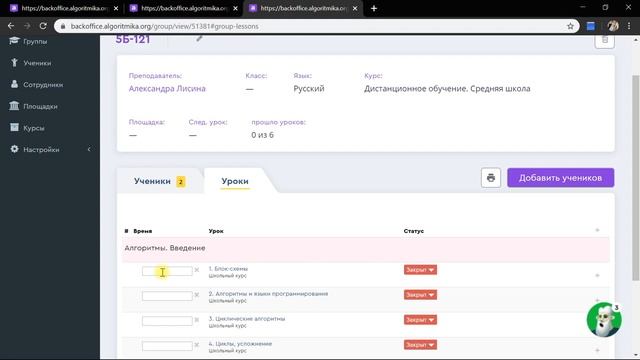Screen dimensions: 640x360
Task: Click the Настройки gear icon
Action: click(14, 149)
